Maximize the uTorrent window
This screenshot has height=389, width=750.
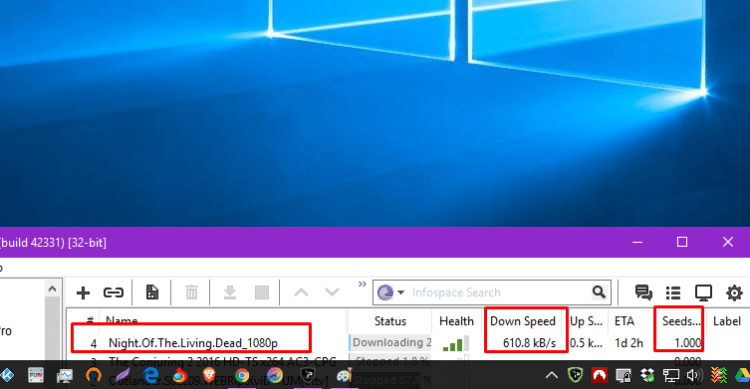click(682, 242)
